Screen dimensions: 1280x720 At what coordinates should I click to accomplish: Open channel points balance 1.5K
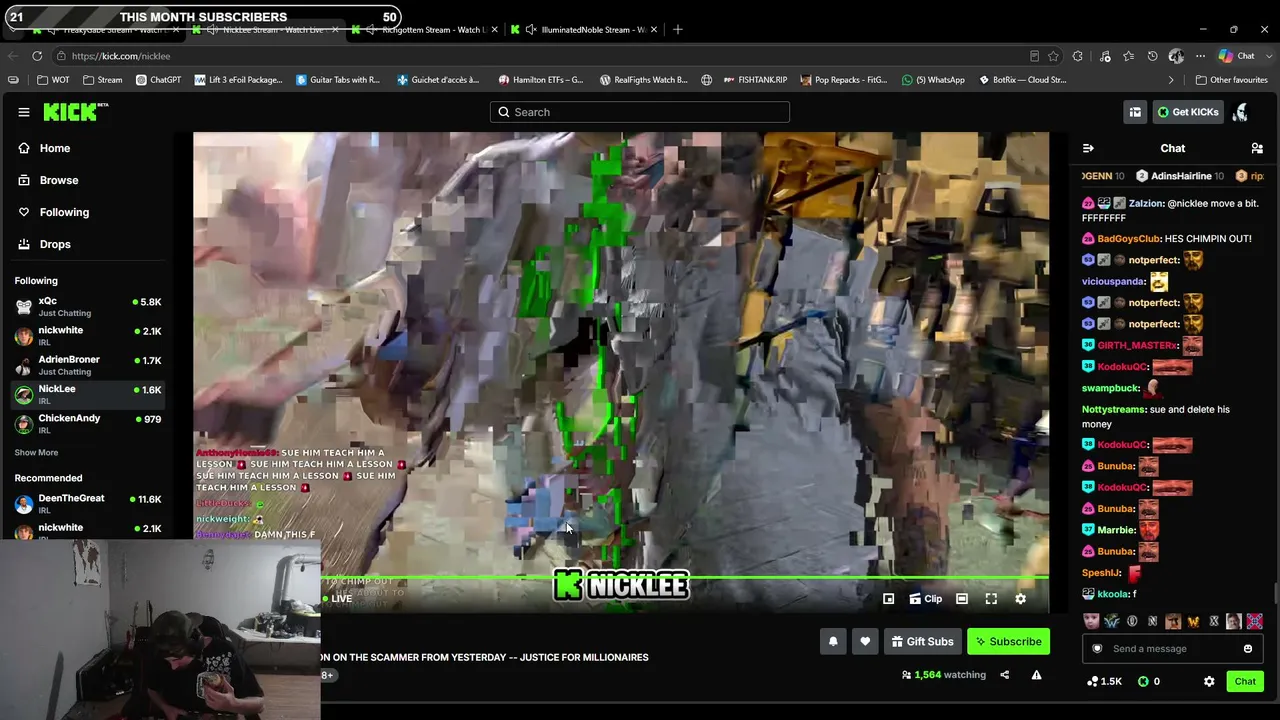1104,681
